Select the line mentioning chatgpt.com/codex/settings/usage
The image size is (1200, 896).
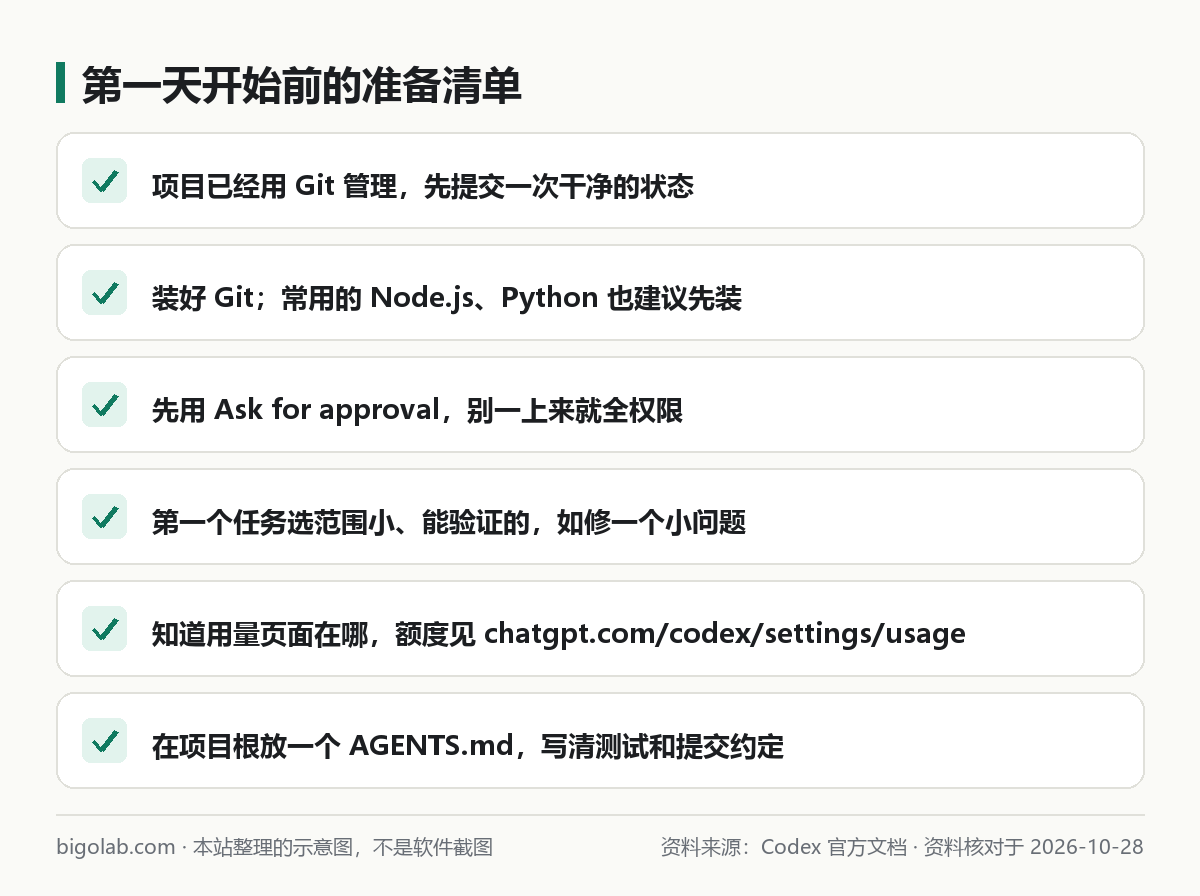[x=559, y=634]
